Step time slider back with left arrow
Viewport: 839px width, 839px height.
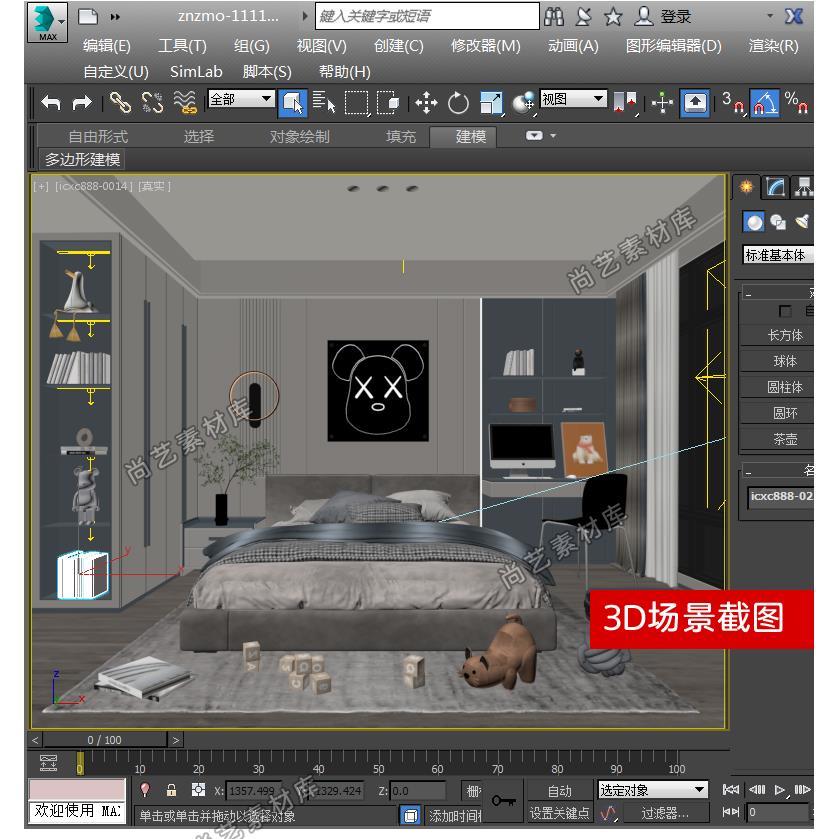pyautogui.click(x=35, y=740)
